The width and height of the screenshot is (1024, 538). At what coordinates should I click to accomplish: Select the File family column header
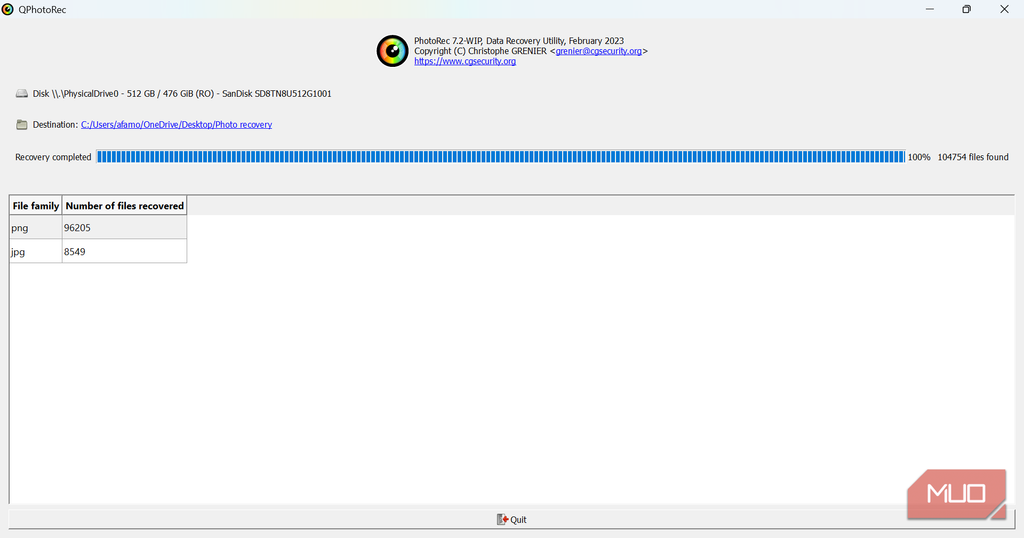[36, 206]
